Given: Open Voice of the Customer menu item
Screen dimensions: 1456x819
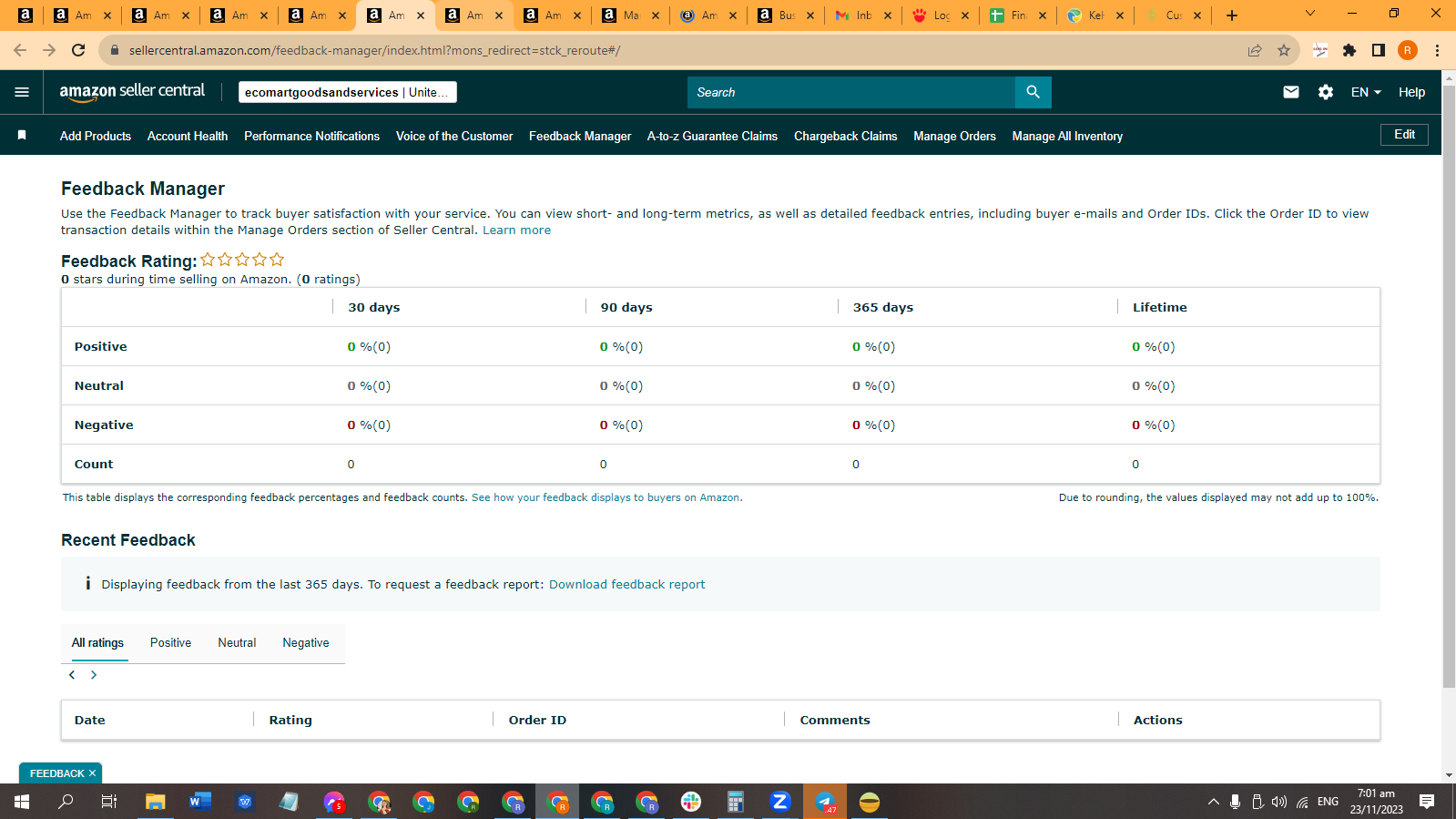Looking at the screenshot, I should click(454, 136).
